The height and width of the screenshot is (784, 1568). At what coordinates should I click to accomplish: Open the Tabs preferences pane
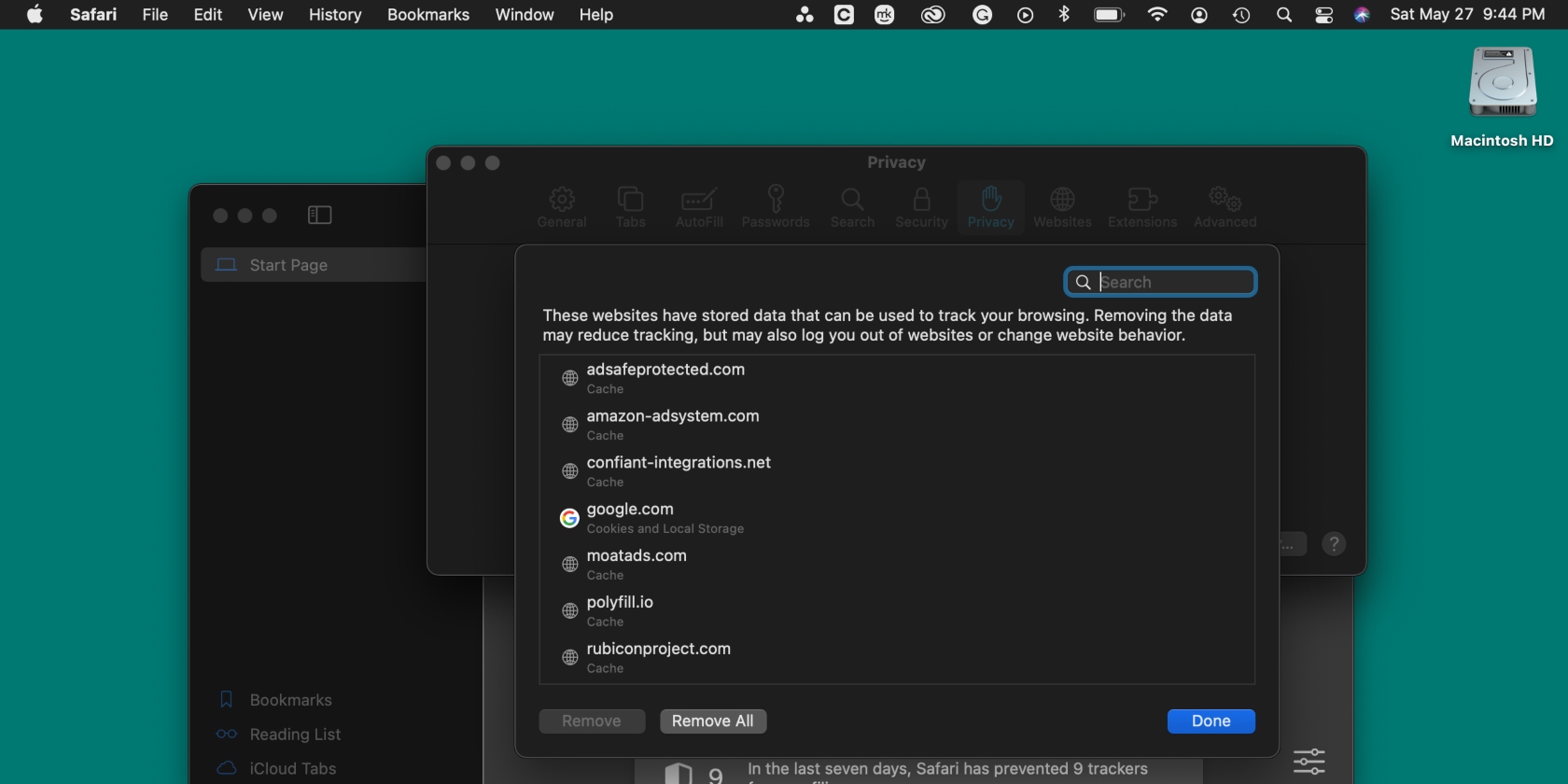click(x=630, y=207)
